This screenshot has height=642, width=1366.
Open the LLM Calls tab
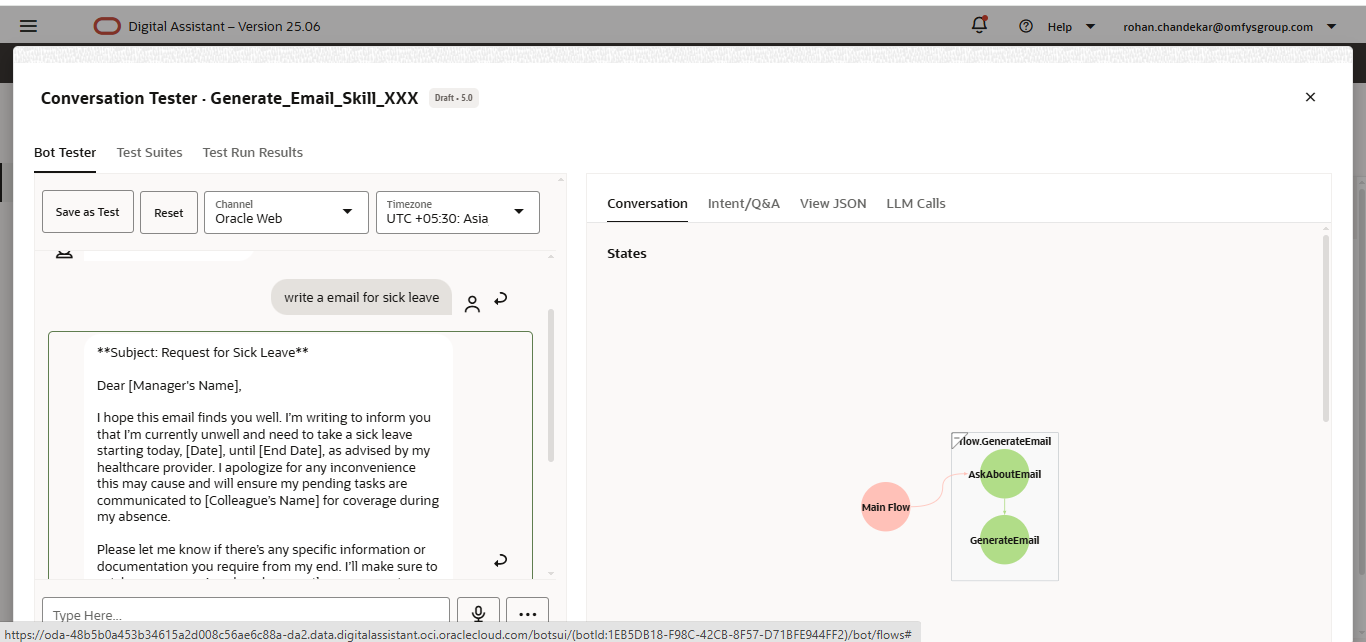pyautogui.click(x=915, y=203)
